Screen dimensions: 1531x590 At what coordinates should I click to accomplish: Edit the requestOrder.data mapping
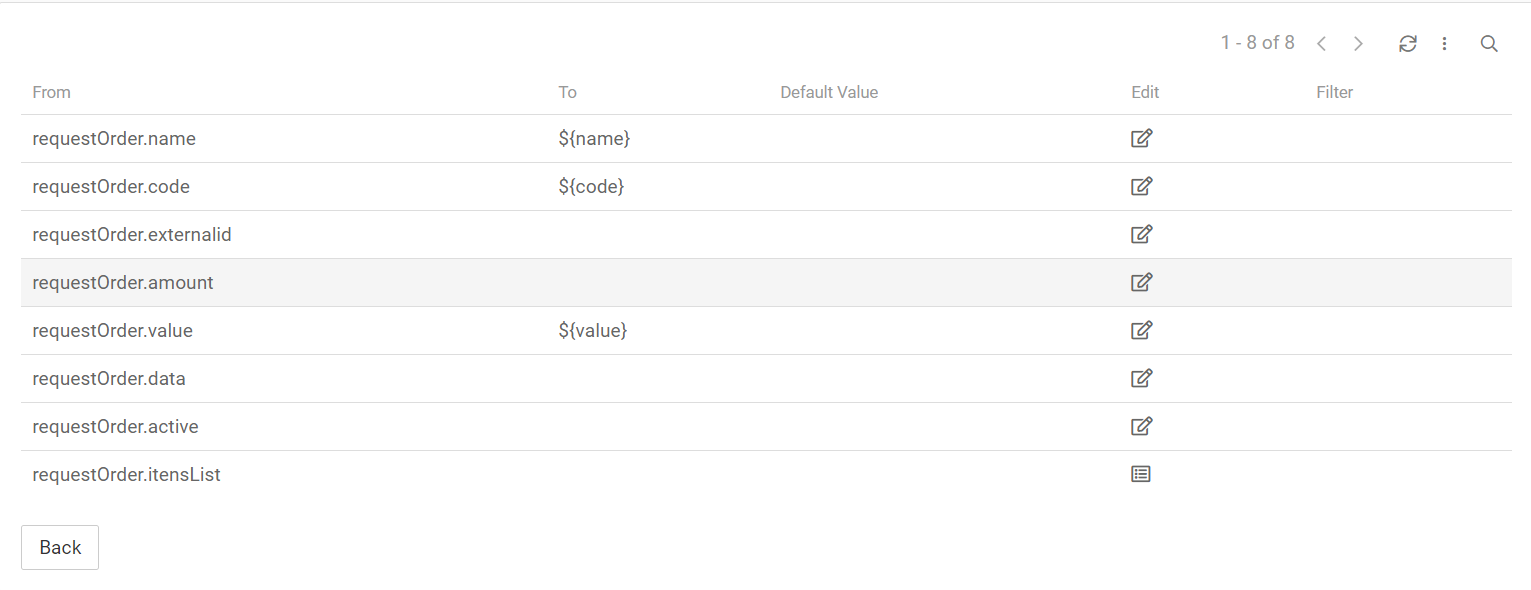[1141, 379]
